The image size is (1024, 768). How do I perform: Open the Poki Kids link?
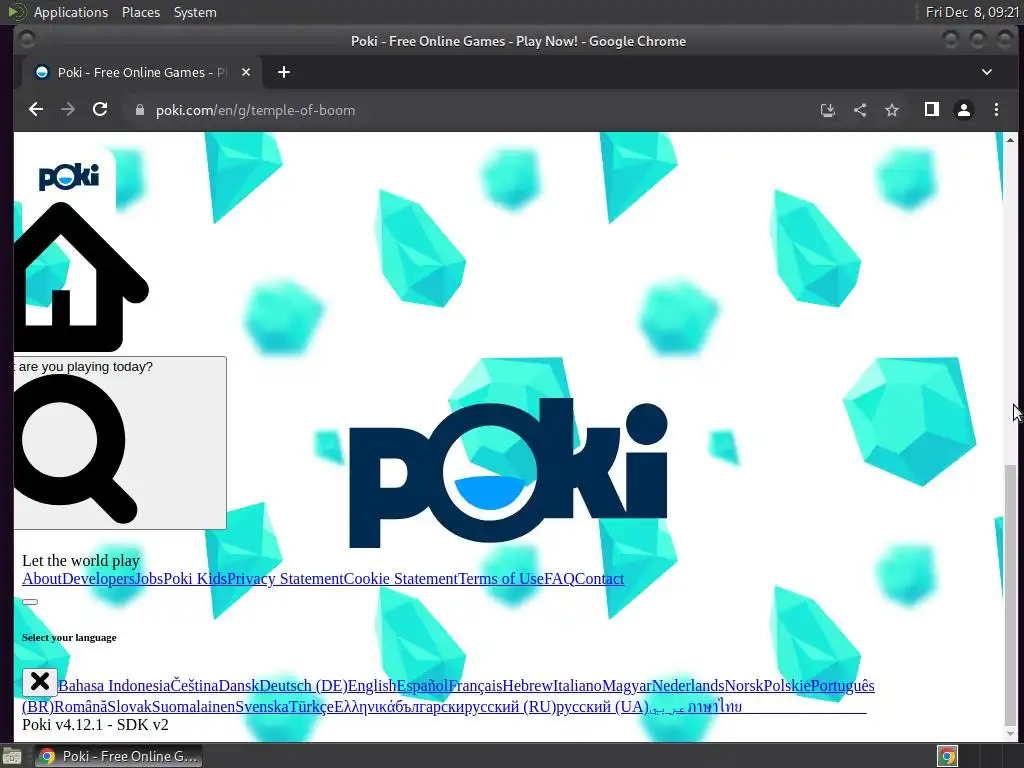tap(195, 579)
